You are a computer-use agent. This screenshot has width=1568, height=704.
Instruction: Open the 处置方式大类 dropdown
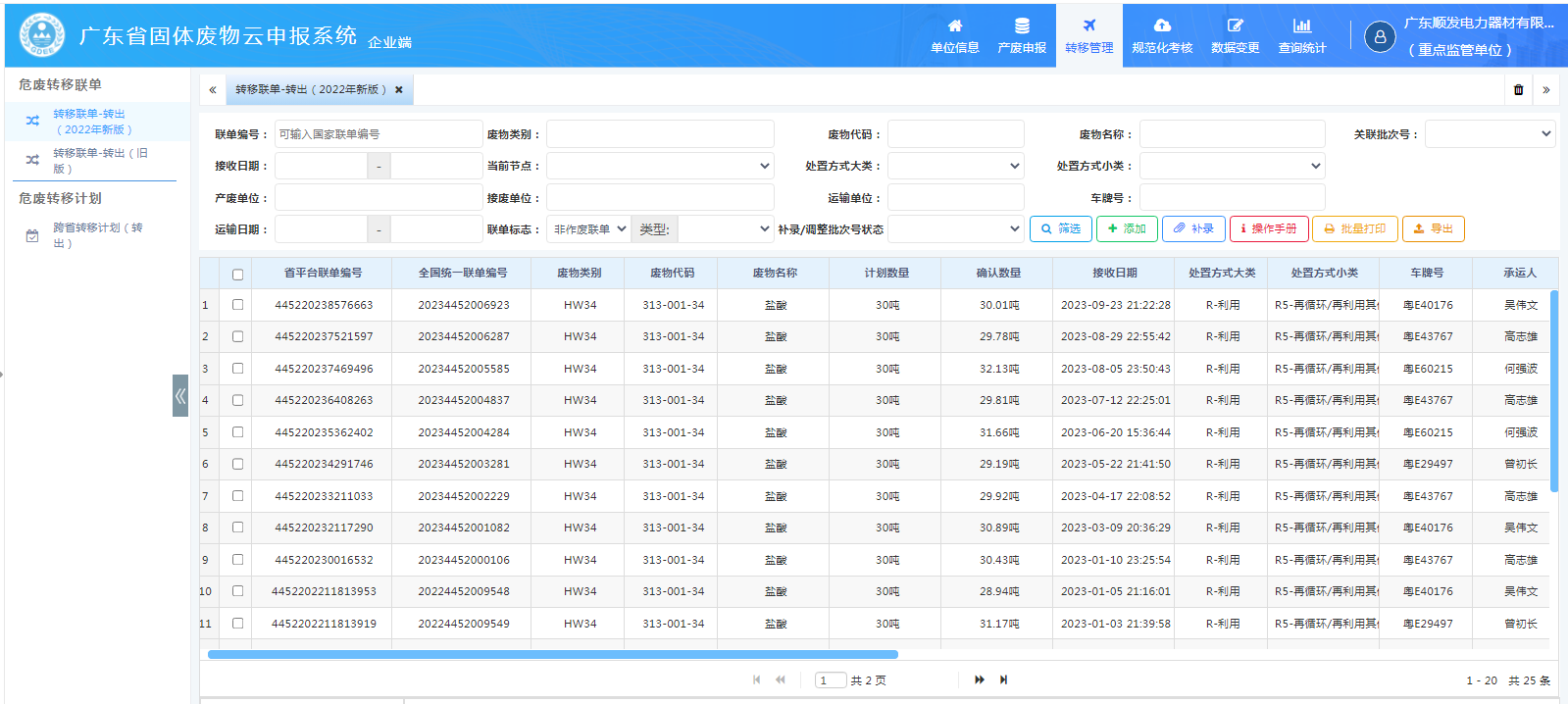pos(955,167)
